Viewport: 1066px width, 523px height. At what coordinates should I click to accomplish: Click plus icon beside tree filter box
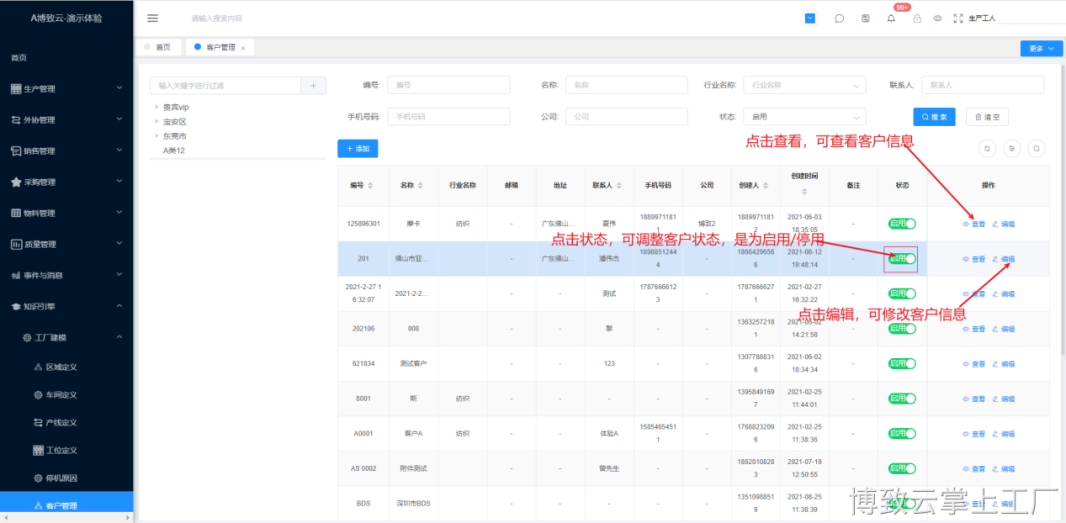(313, 86)
